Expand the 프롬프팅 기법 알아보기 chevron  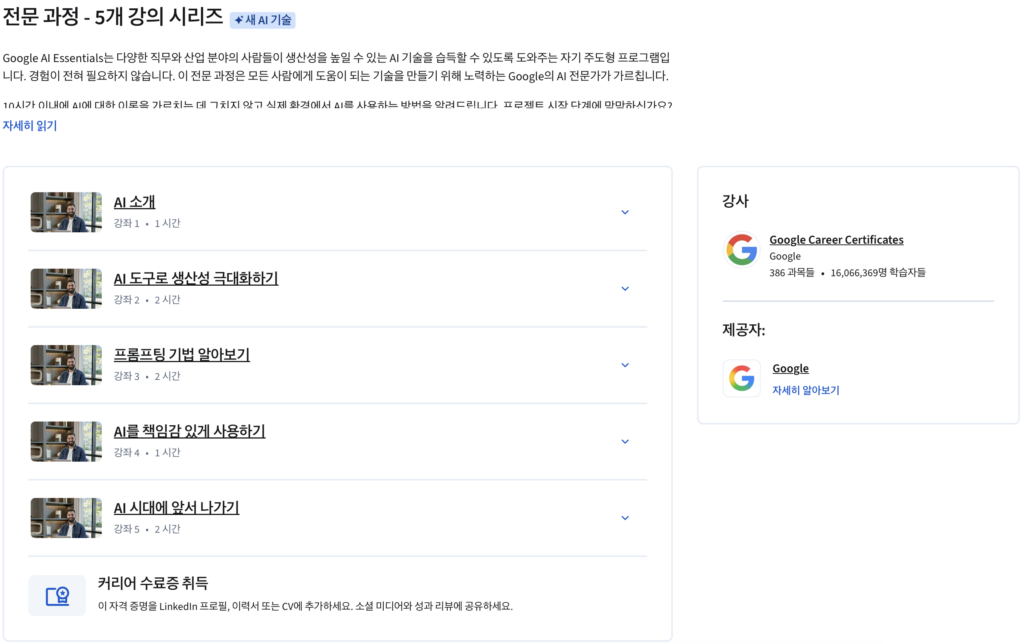point(625,365)
